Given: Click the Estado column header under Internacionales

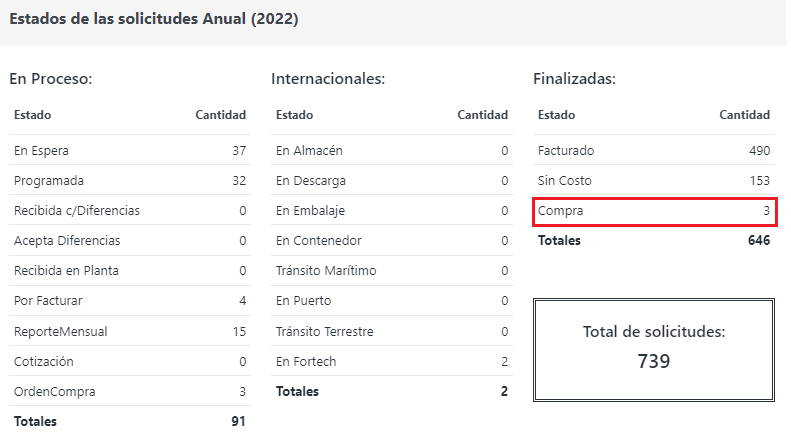Looking at the screenshot, I should point(294,115).
